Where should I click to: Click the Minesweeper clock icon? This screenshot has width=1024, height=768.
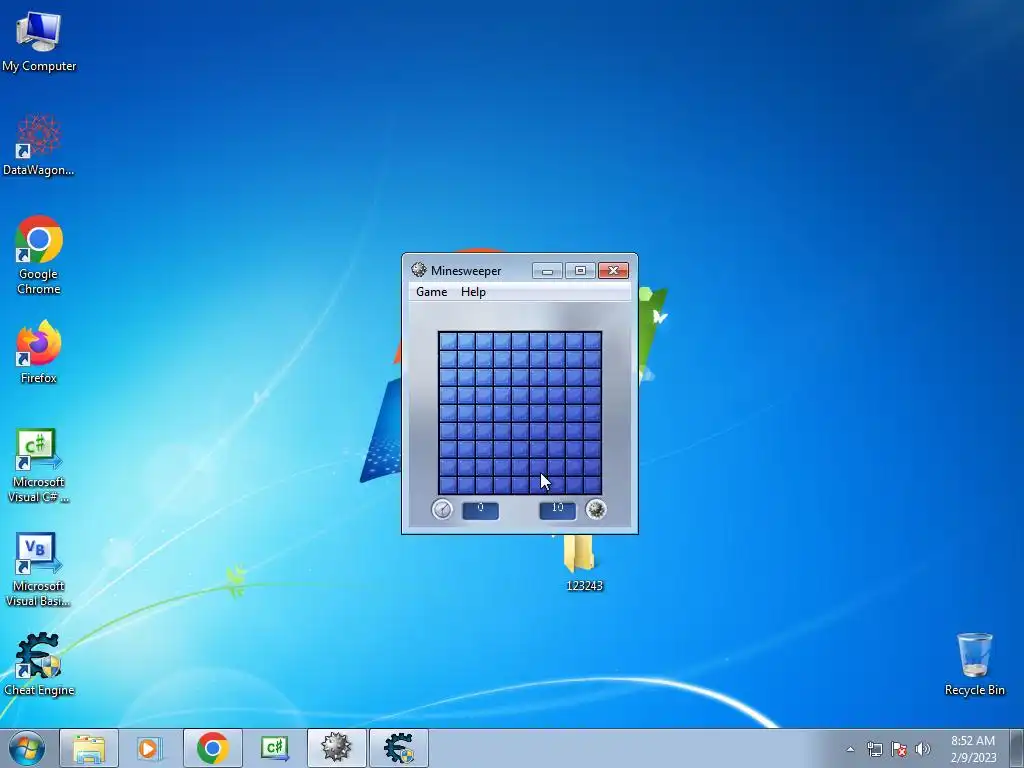click(442, 509)
